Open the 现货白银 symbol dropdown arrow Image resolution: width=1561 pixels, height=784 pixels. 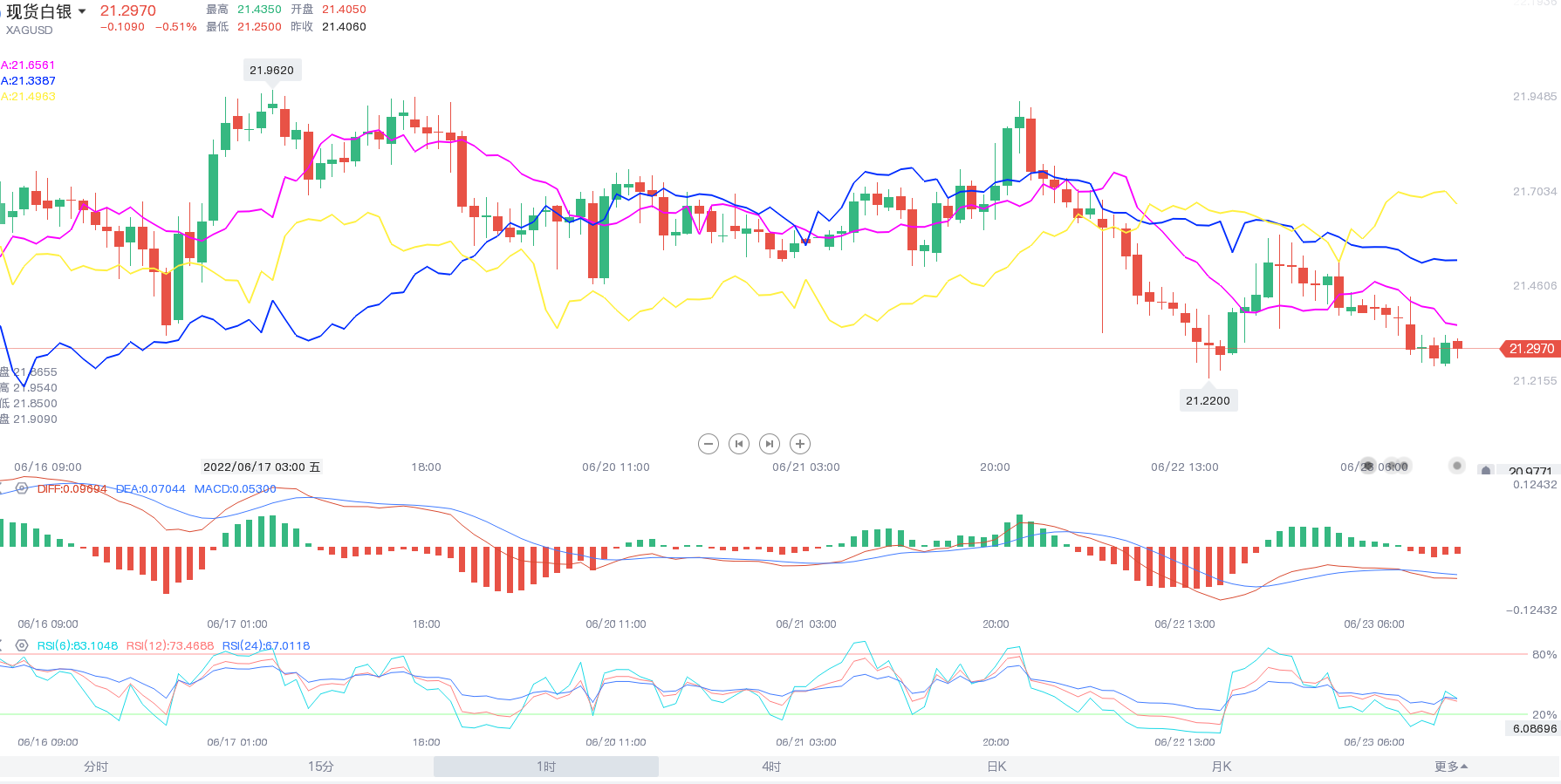82,11
